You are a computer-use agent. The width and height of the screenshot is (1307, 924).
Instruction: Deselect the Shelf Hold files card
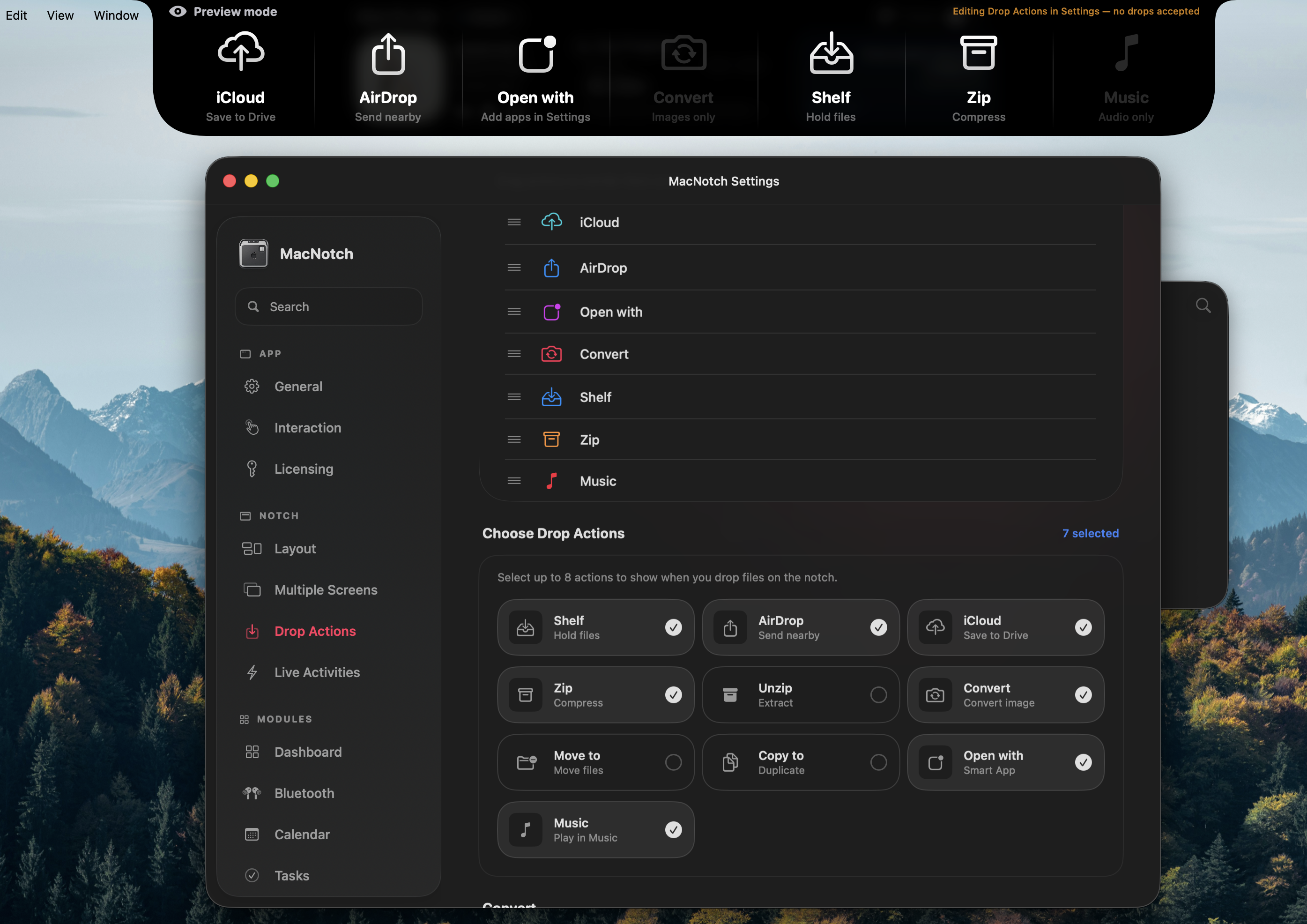point(673,627)
